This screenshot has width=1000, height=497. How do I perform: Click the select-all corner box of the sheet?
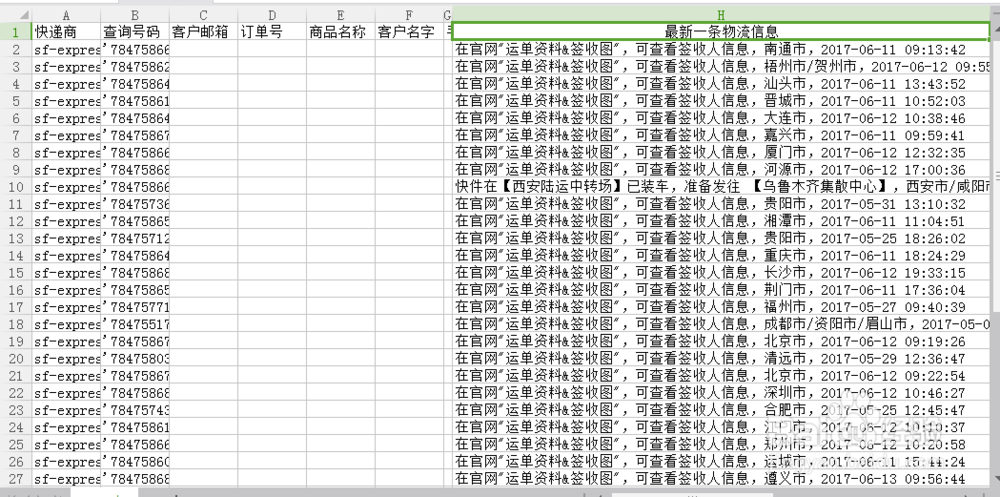click(x=16, y=15)
